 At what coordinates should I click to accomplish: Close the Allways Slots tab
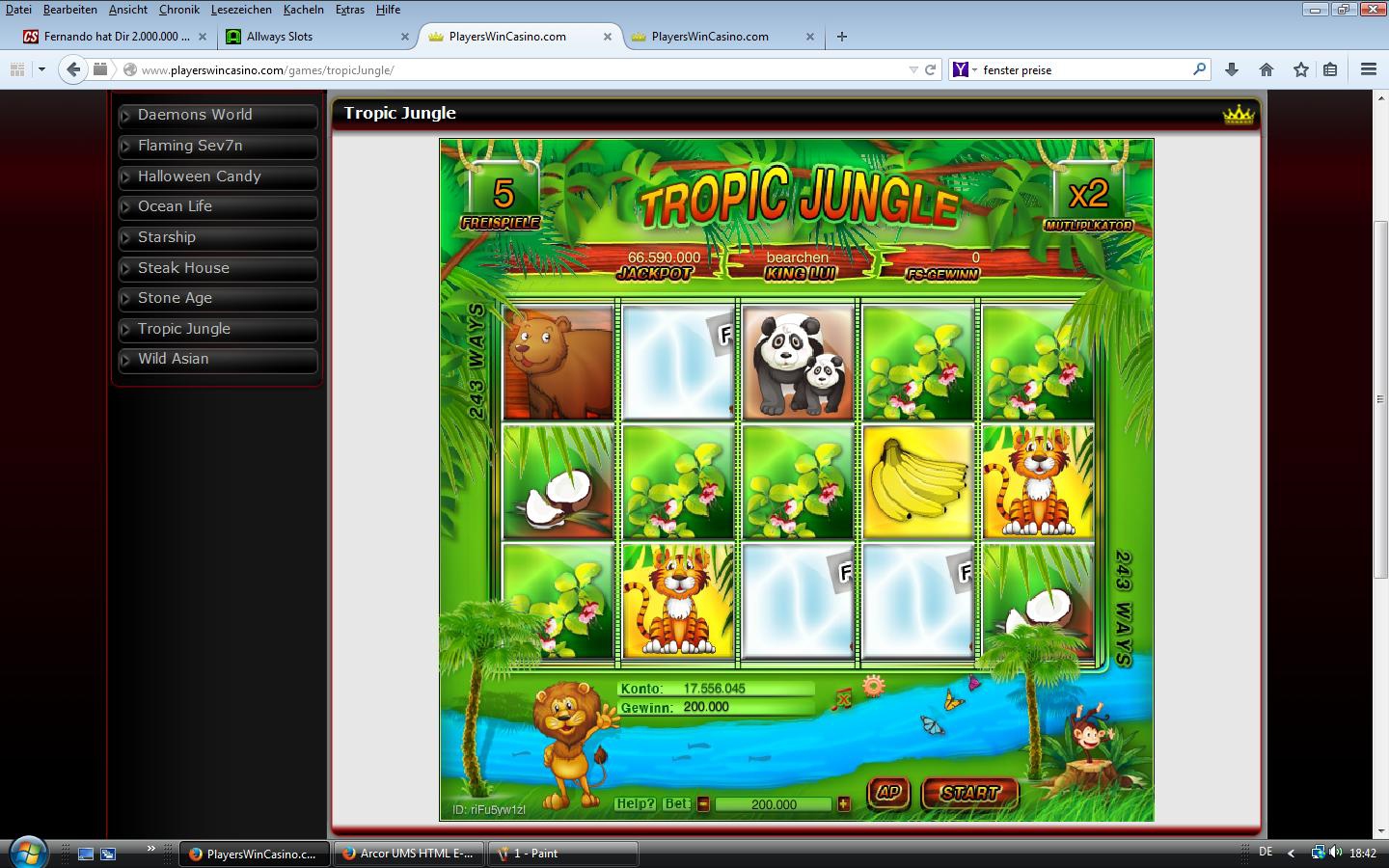pyautogui.click(x=405, y=37)
